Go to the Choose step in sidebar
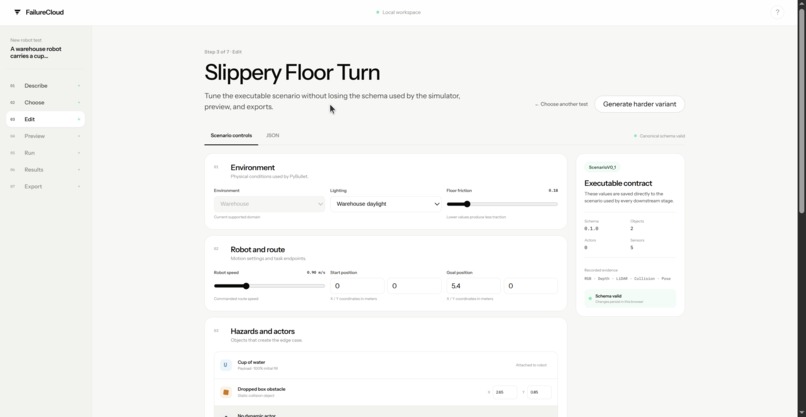This screenshot has height=417, width=806. [x=45, y=102]
